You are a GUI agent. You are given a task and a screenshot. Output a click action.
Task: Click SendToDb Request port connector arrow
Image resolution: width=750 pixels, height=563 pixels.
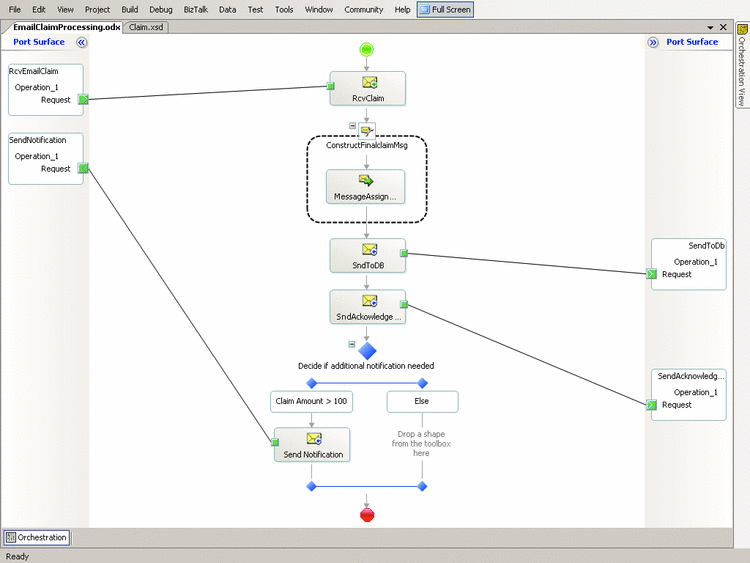tap(651, 274)
